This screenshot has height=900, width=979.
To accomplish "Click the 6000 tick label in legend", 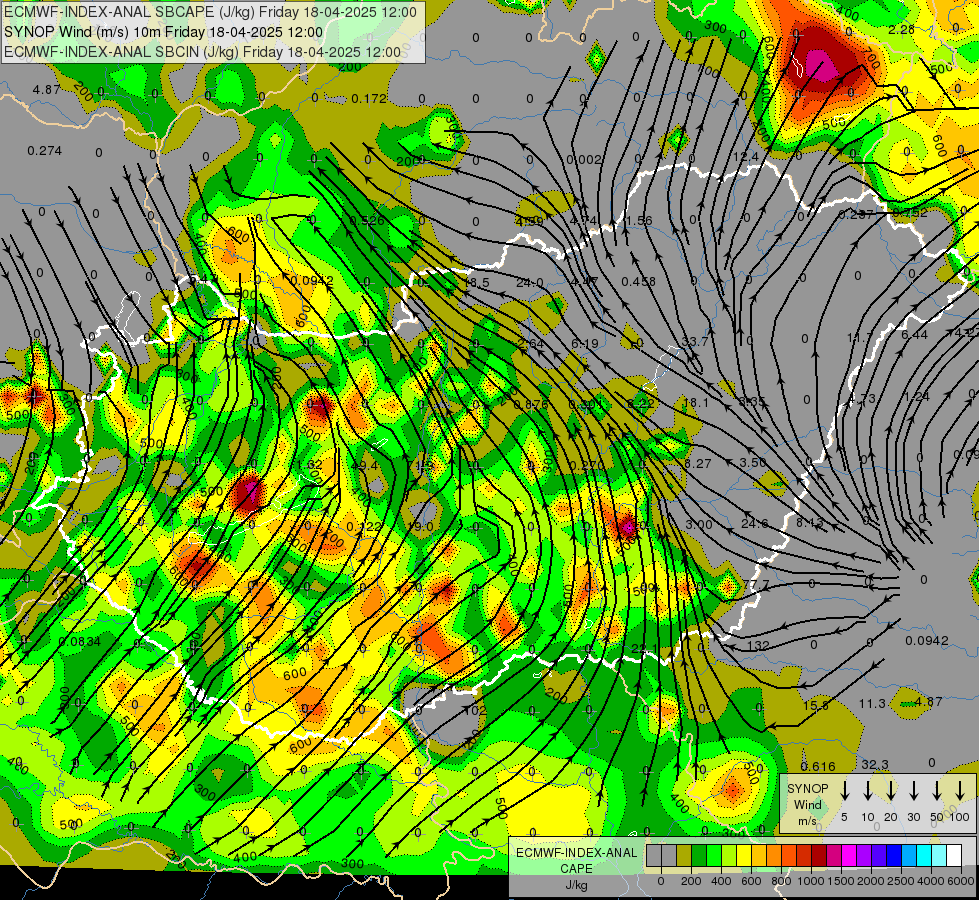I will click(960, 881).
